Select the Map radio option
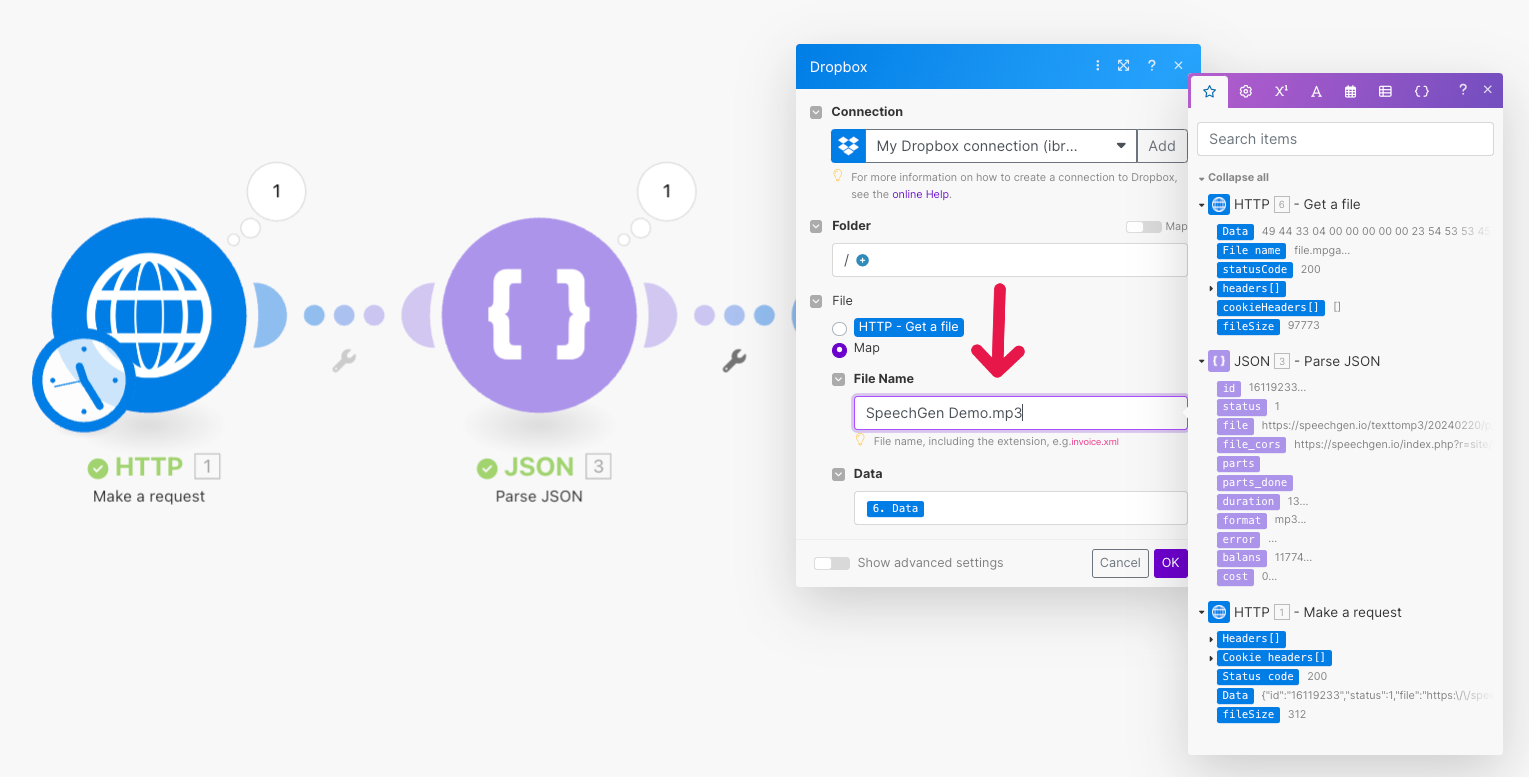 (839, 349)
